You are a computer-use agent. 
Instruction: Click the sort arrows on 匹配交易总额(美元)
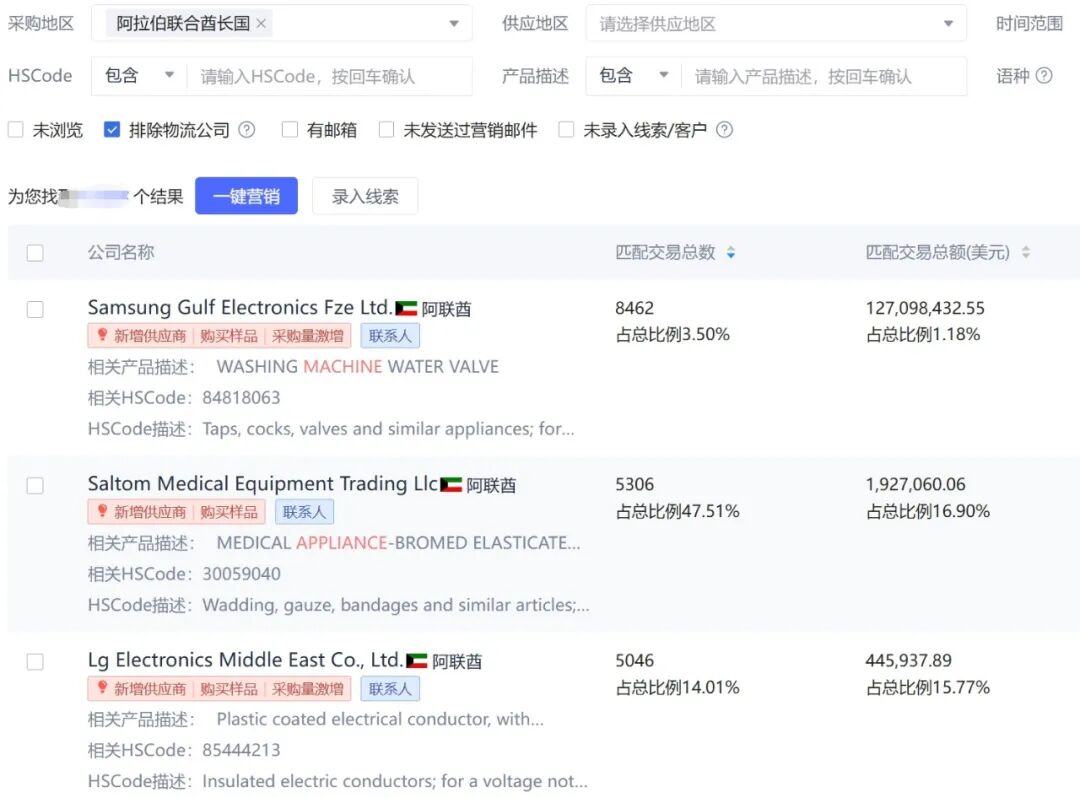click(1026, 253)
